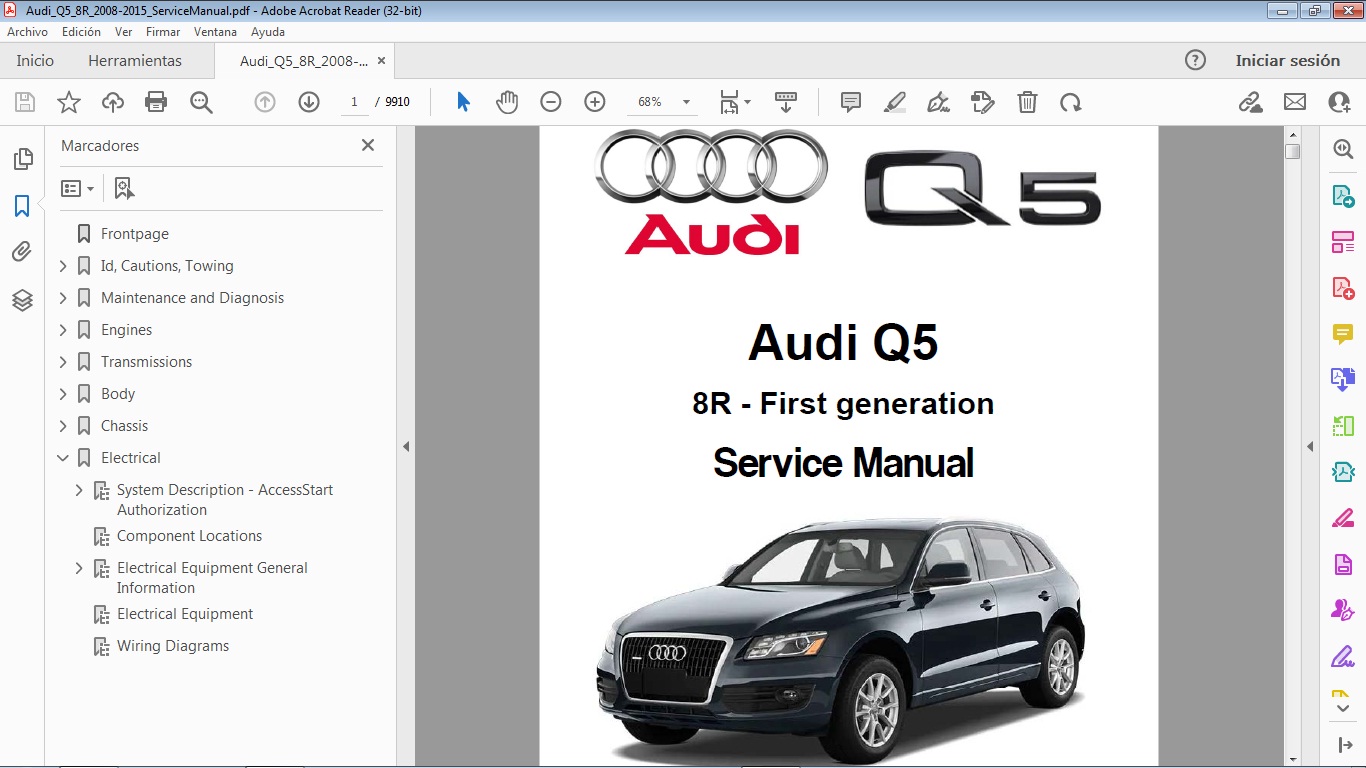
Task: Open the Page Thumbnails panel
Action: click(22, 158)
